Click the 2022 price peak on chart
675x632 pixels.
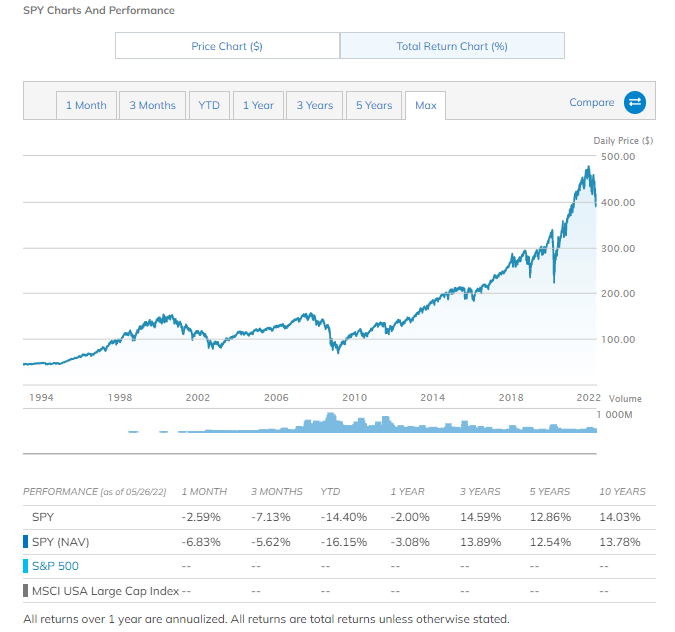[588, 168]
